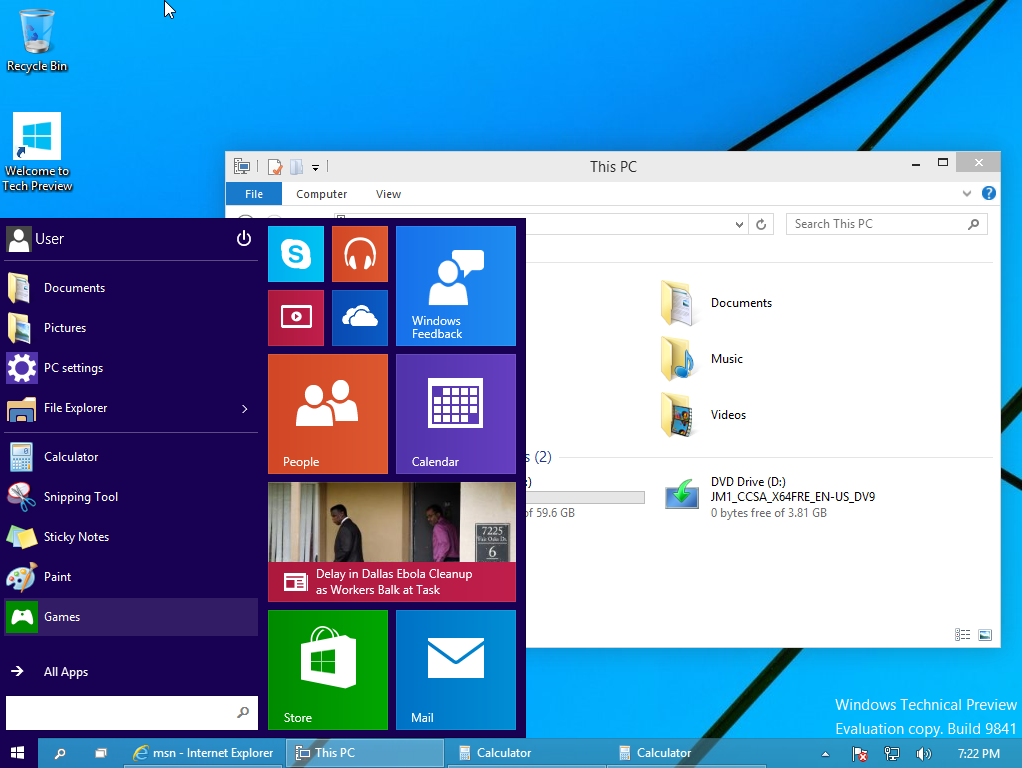Switch to msn - Internet Explorer

point(204,753)
